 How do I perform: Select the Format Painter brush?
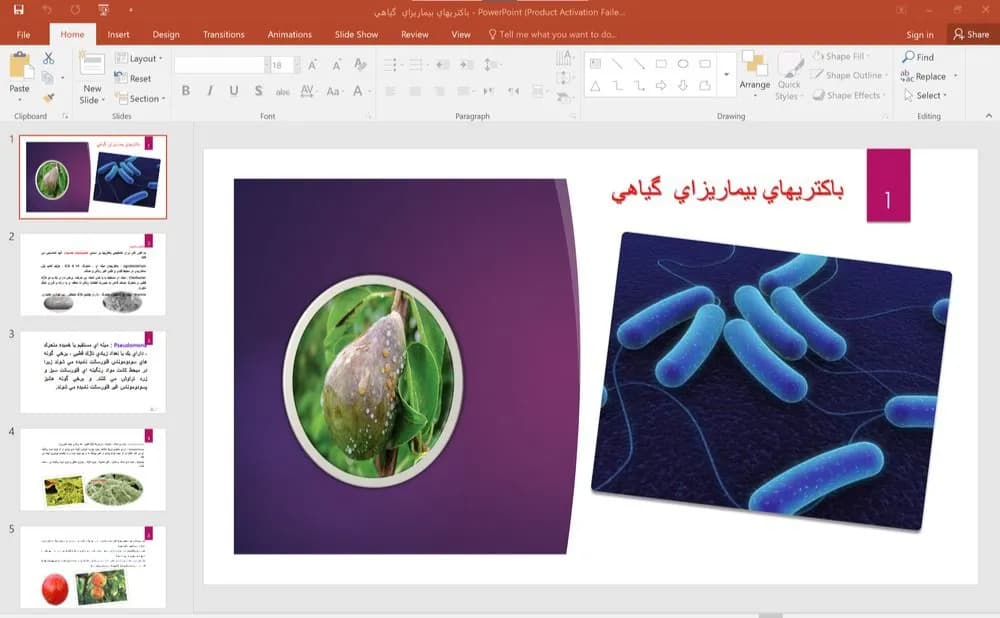pyautogui.click(x=48, y=98)
